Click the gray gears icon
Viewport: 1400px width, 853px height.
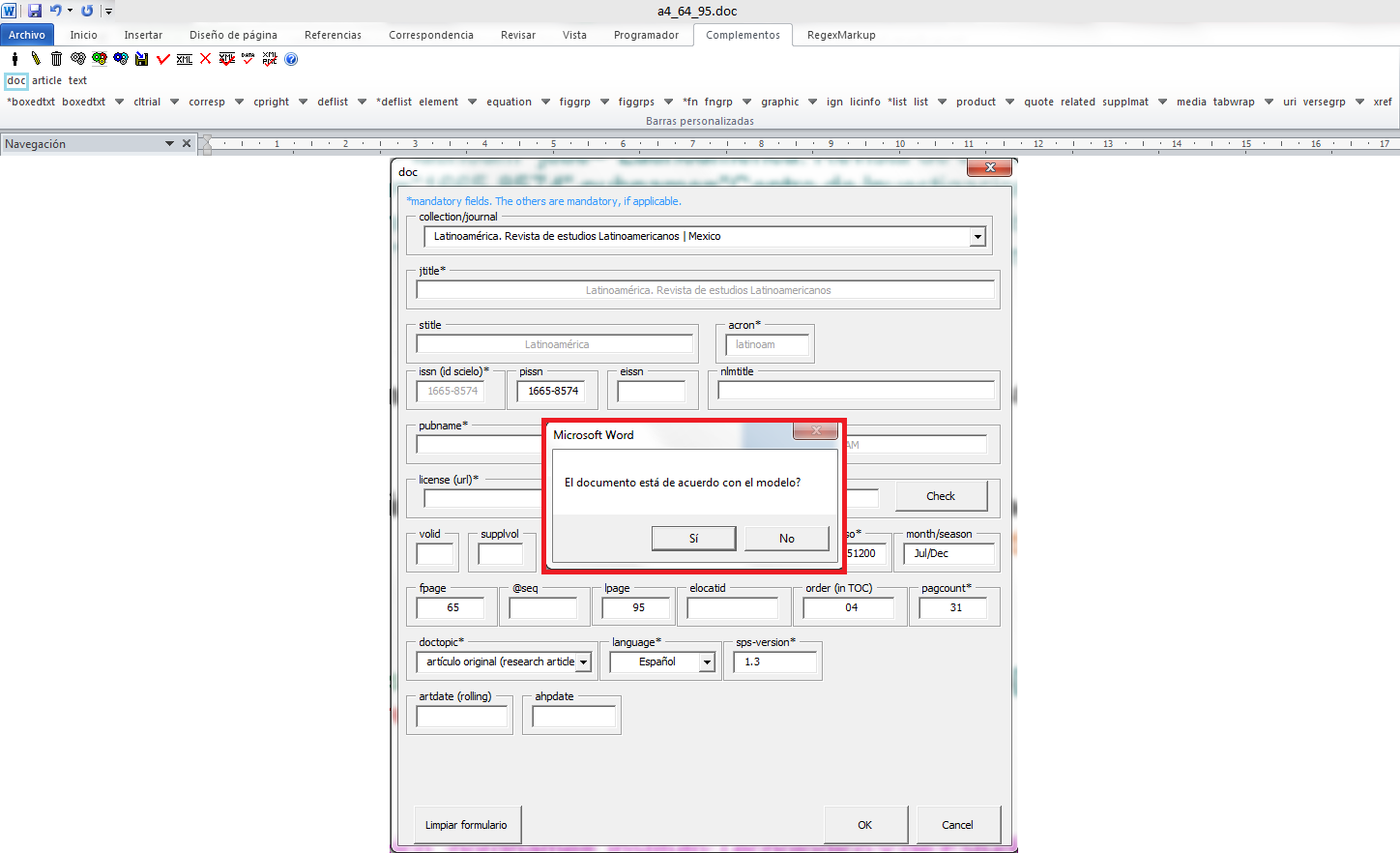[x=77, y=59]
